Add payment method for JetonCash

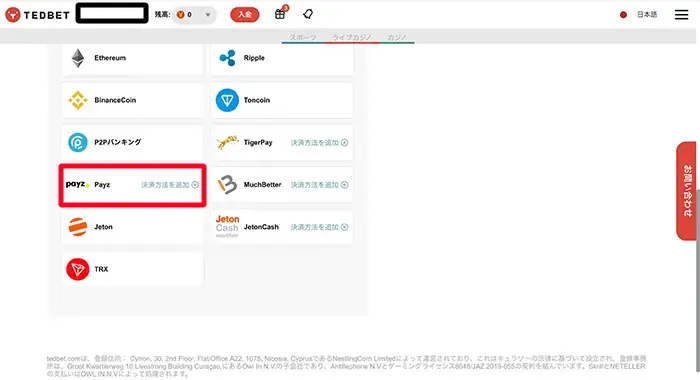click(x=319, y=227)
